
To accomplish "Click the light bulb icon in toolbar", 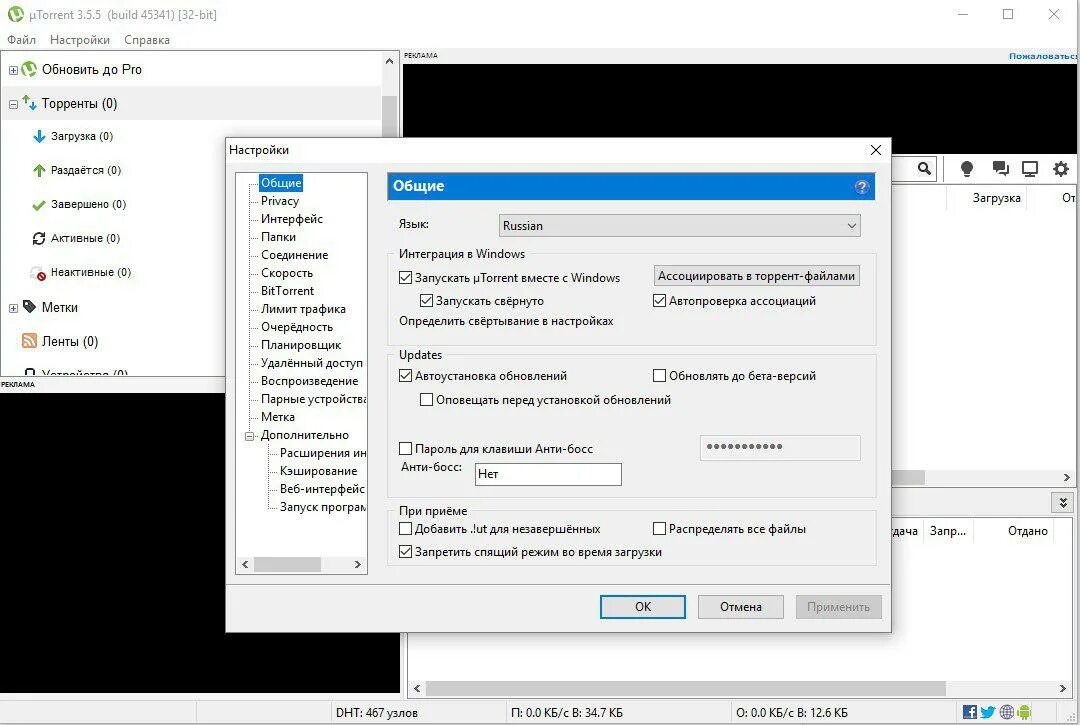I will pos(966,169).
